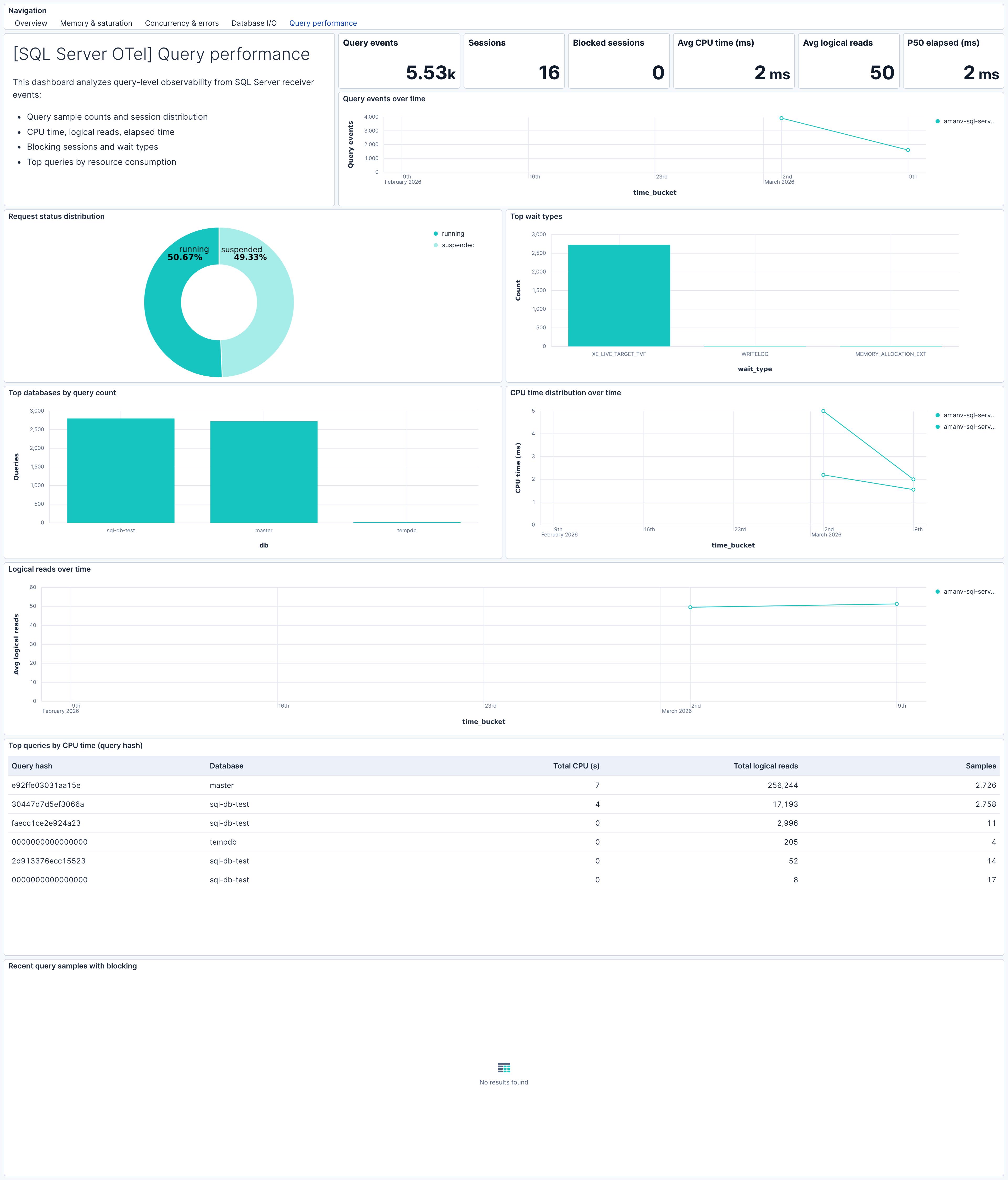Switch to Concurrency & errors
Screen dimensions: 1008x1180
(182, 23)
